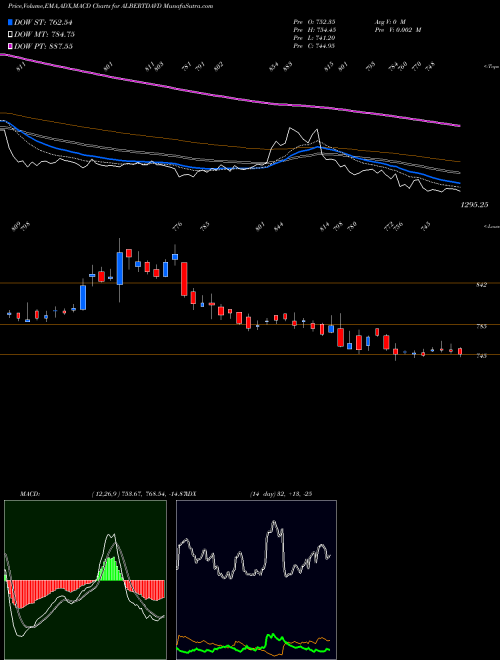Select the DOW MT value label
This screenshot has width=500, height=660.
pyautogui.click(x=45, y=34)
